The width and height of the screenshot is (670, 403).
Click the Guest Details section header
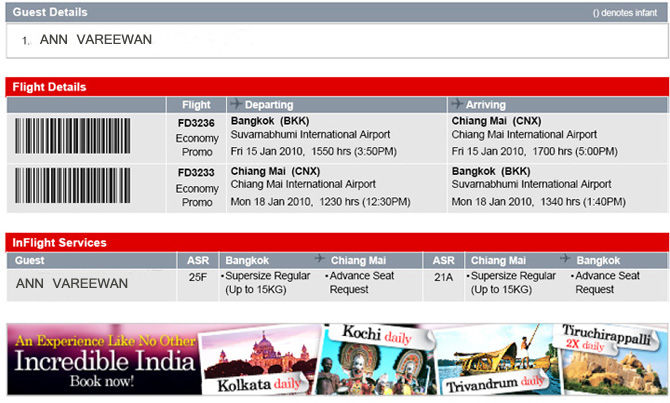(x=49, y=13)
